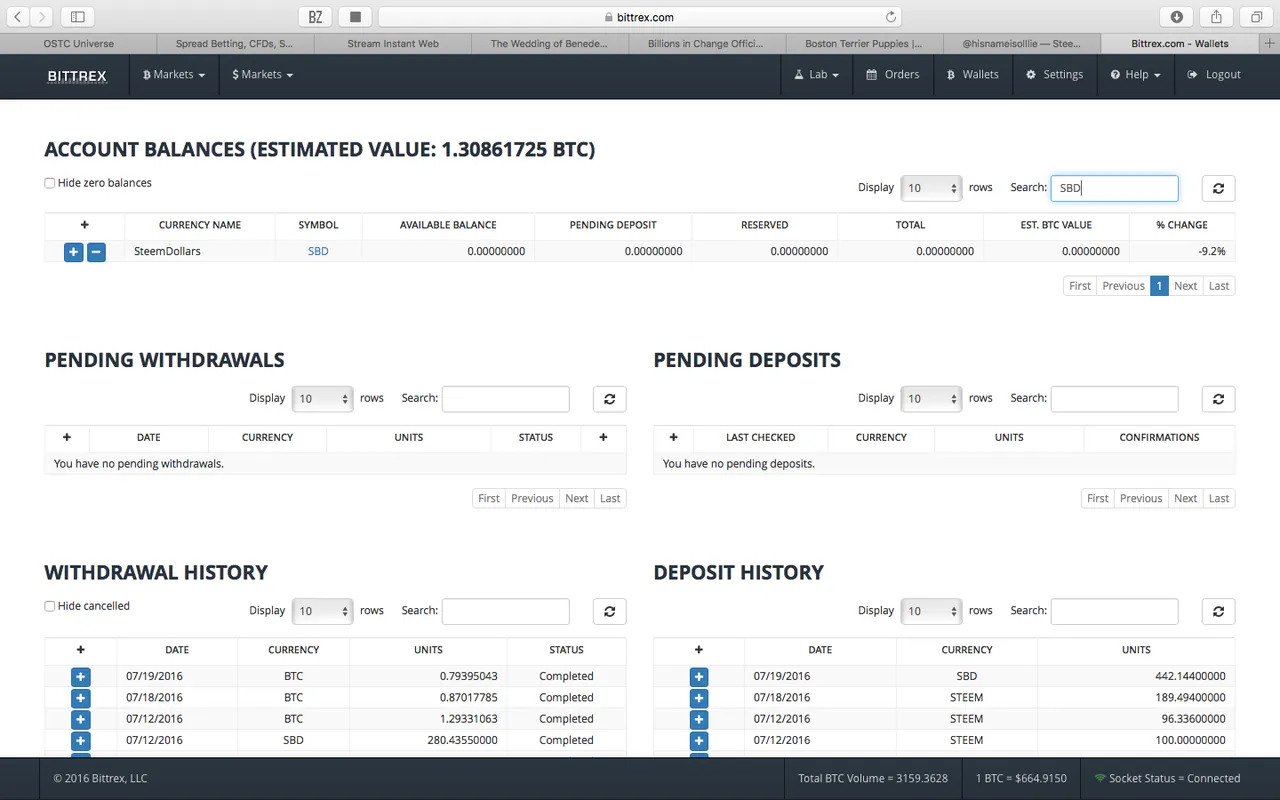Switch to the Boston Terrier Puppies tab
Image resolution: width=1280 pixels, height=800 pixels.
click(864, 44)
